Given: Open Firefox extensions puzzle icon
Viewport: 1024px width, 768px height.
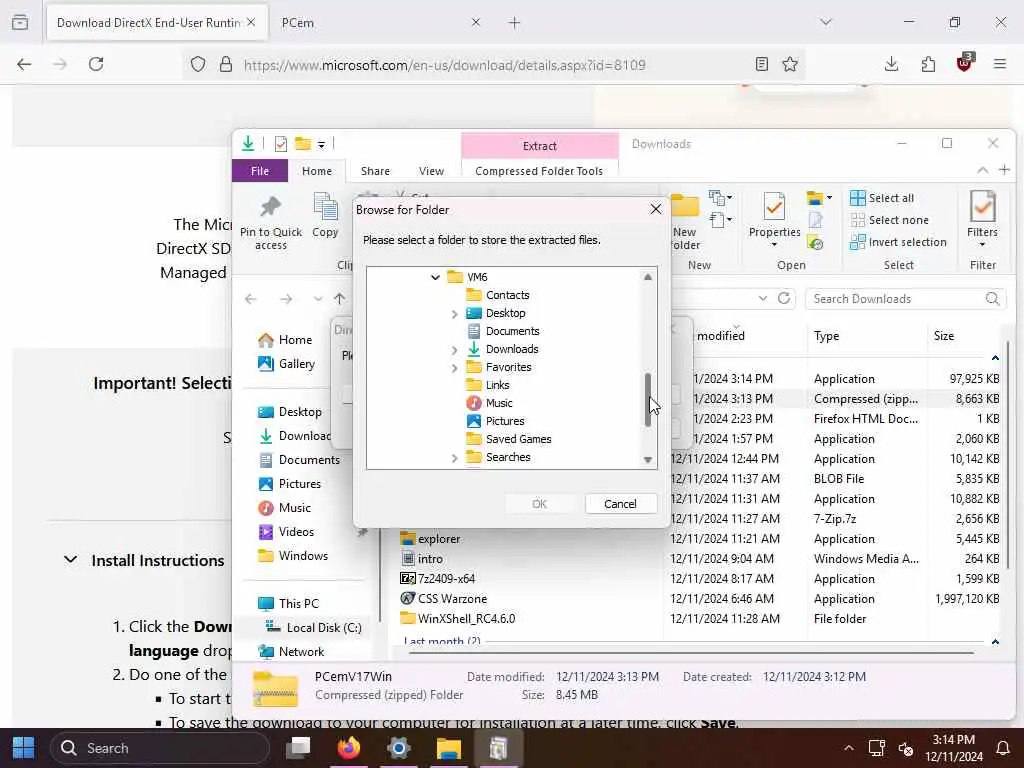Looking at the screenshot, I should pyautogui.click(x=928, y=64).
